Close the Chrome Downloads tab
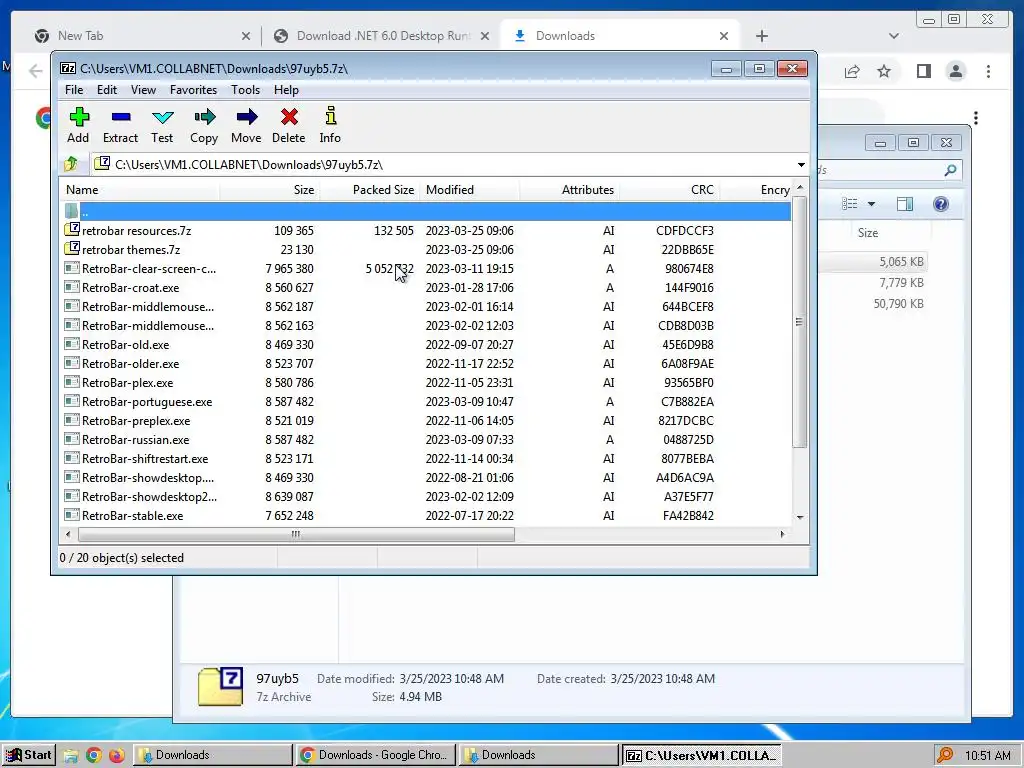1024x768 pixels. click(724, 37)
